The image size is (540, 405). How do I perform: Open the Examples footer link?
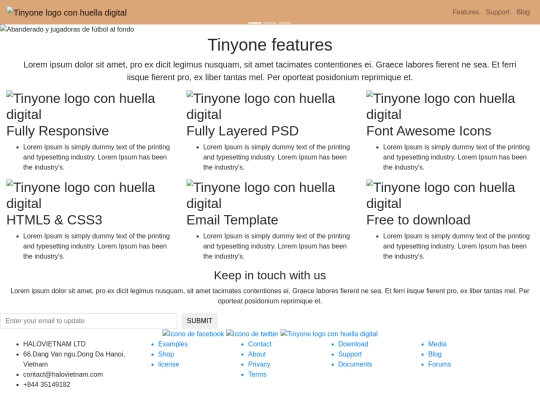coord(173,344)
